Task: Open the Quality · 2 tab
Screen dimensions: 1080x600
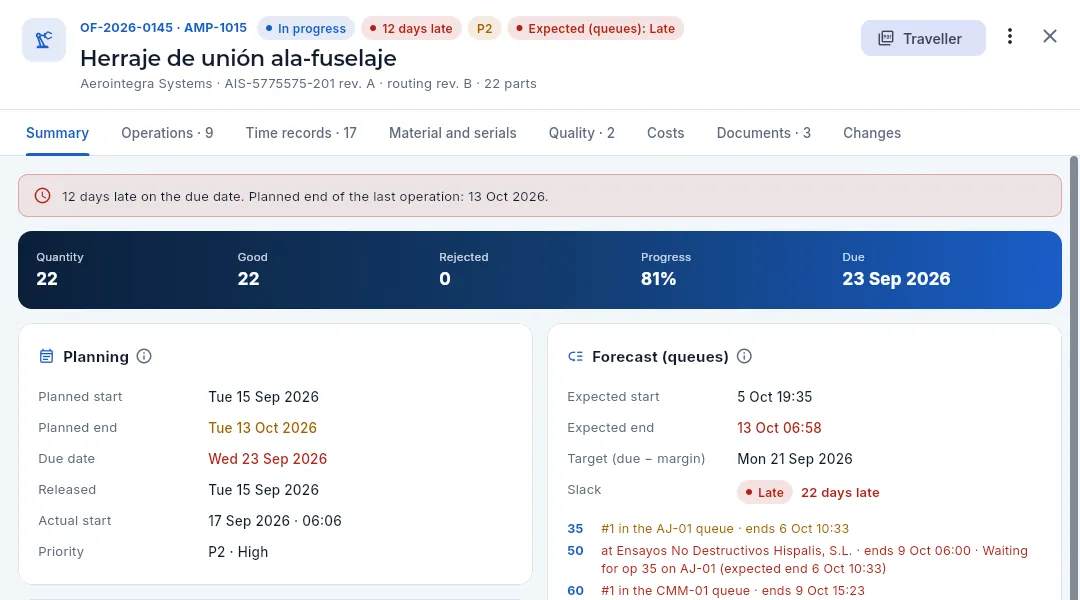Action: 581,133
